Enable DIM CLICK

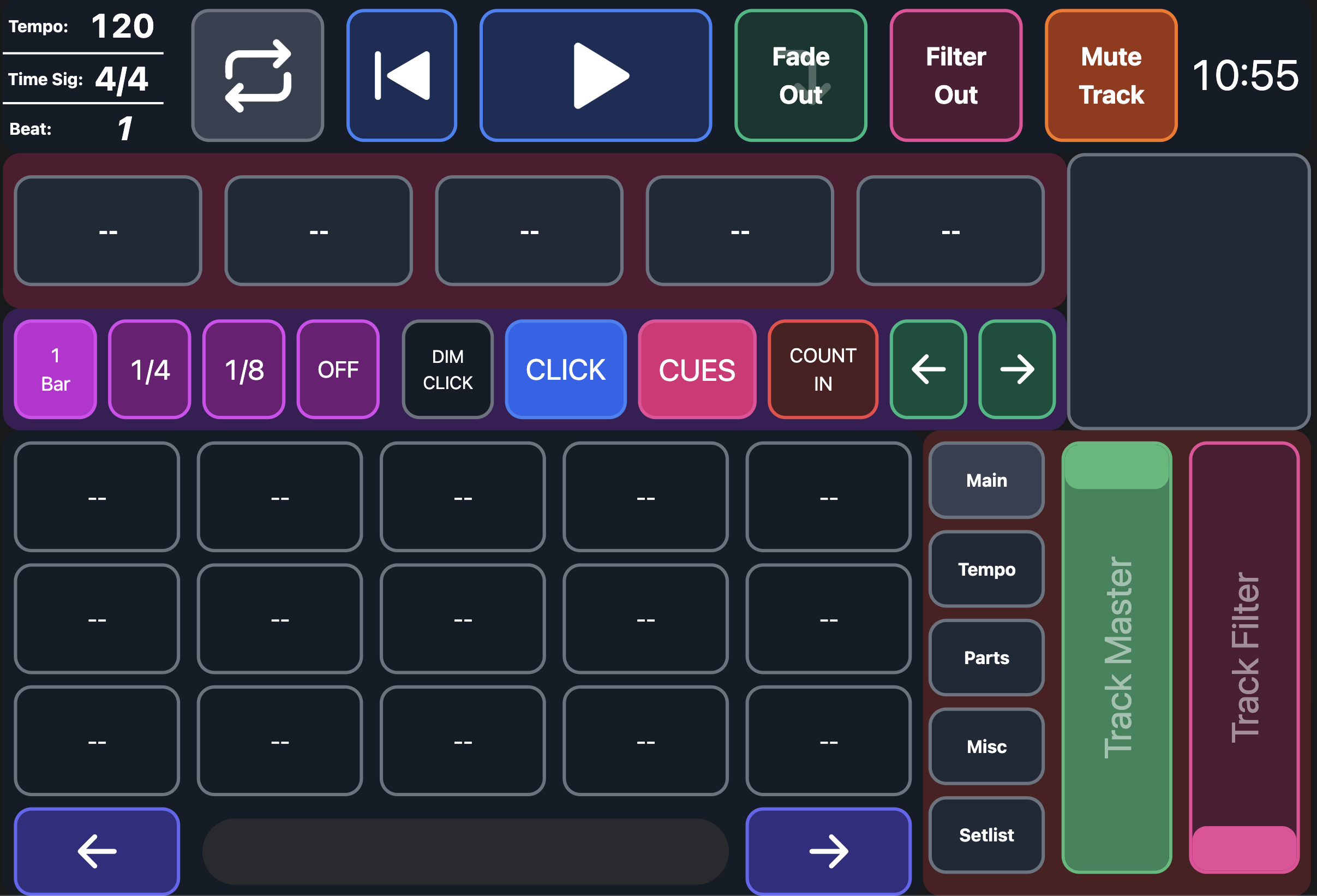coord(448,369)
